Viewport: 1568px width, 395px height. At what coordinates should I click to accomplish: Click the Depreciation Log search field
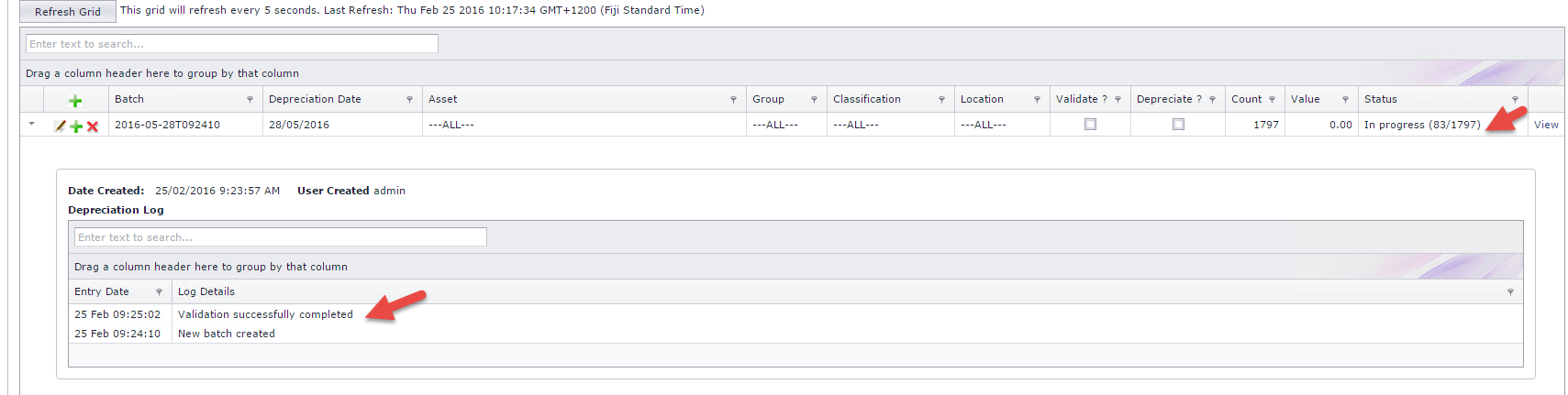(x=280, y=237)
